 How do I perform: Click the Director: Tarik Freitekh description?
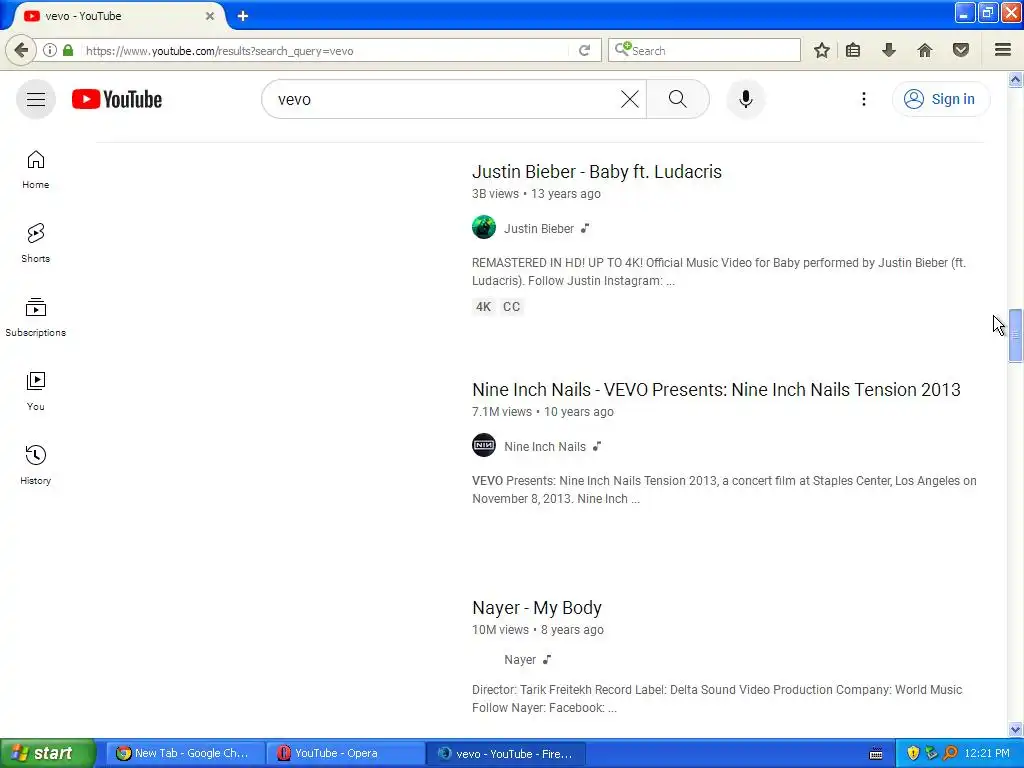point(717,699)
